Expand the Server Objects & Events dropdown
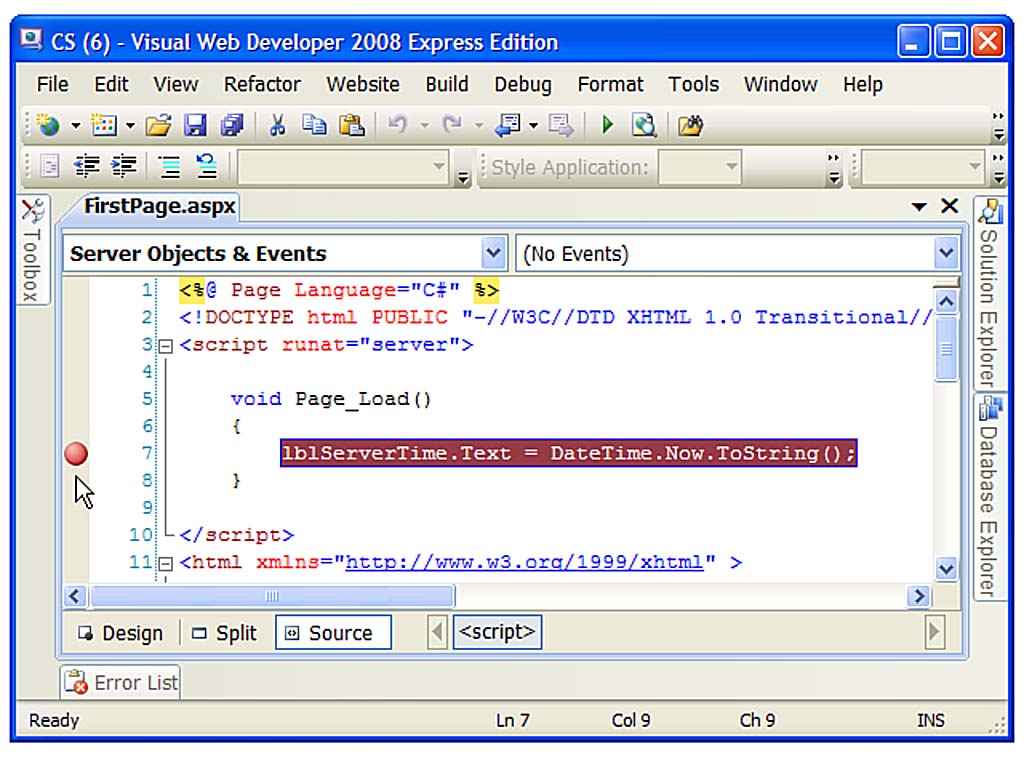This screenshot has height=757, width=1024. 494,253
